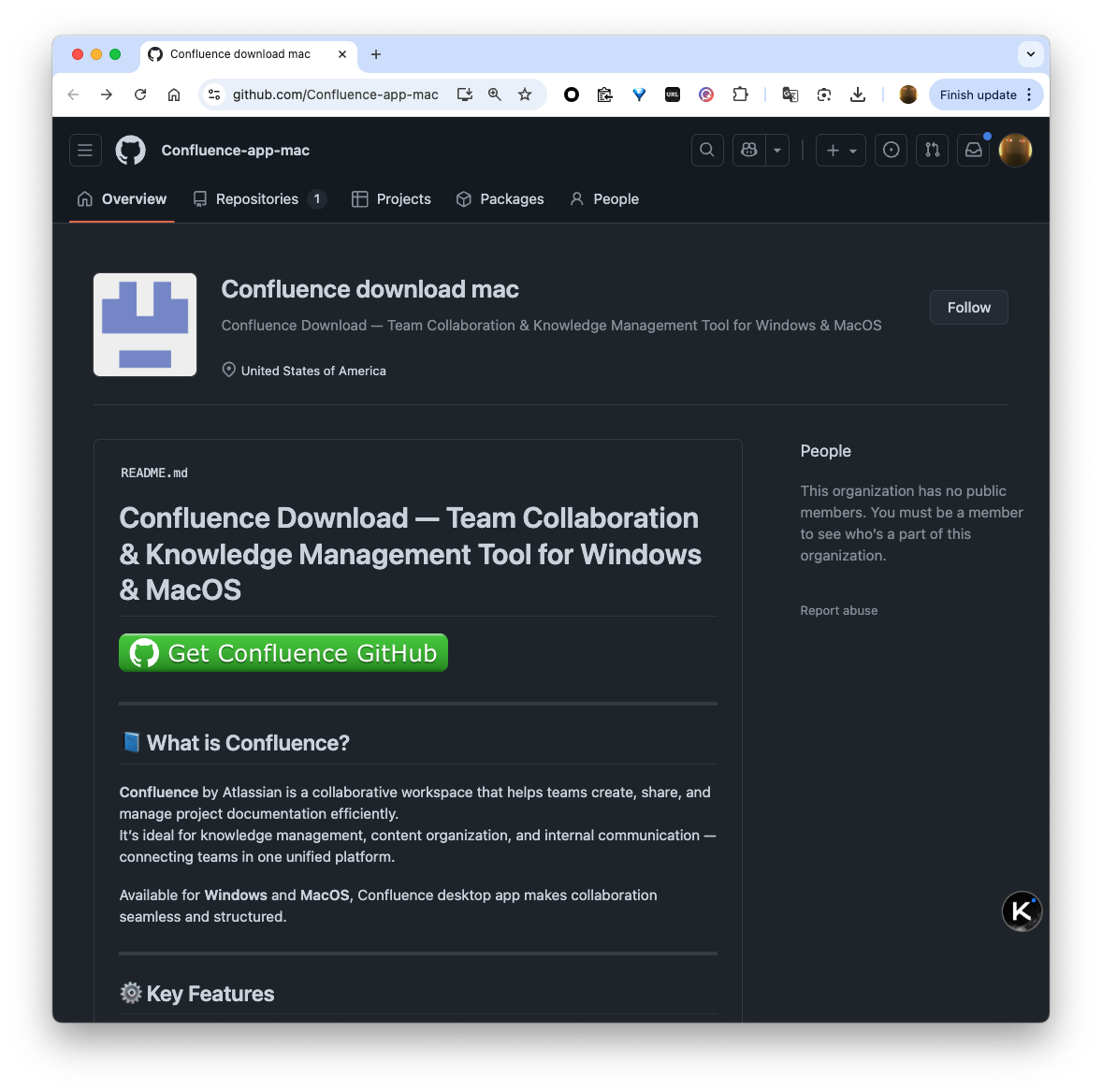
Task: Select the People tab
Action: [x=604, y=199]
